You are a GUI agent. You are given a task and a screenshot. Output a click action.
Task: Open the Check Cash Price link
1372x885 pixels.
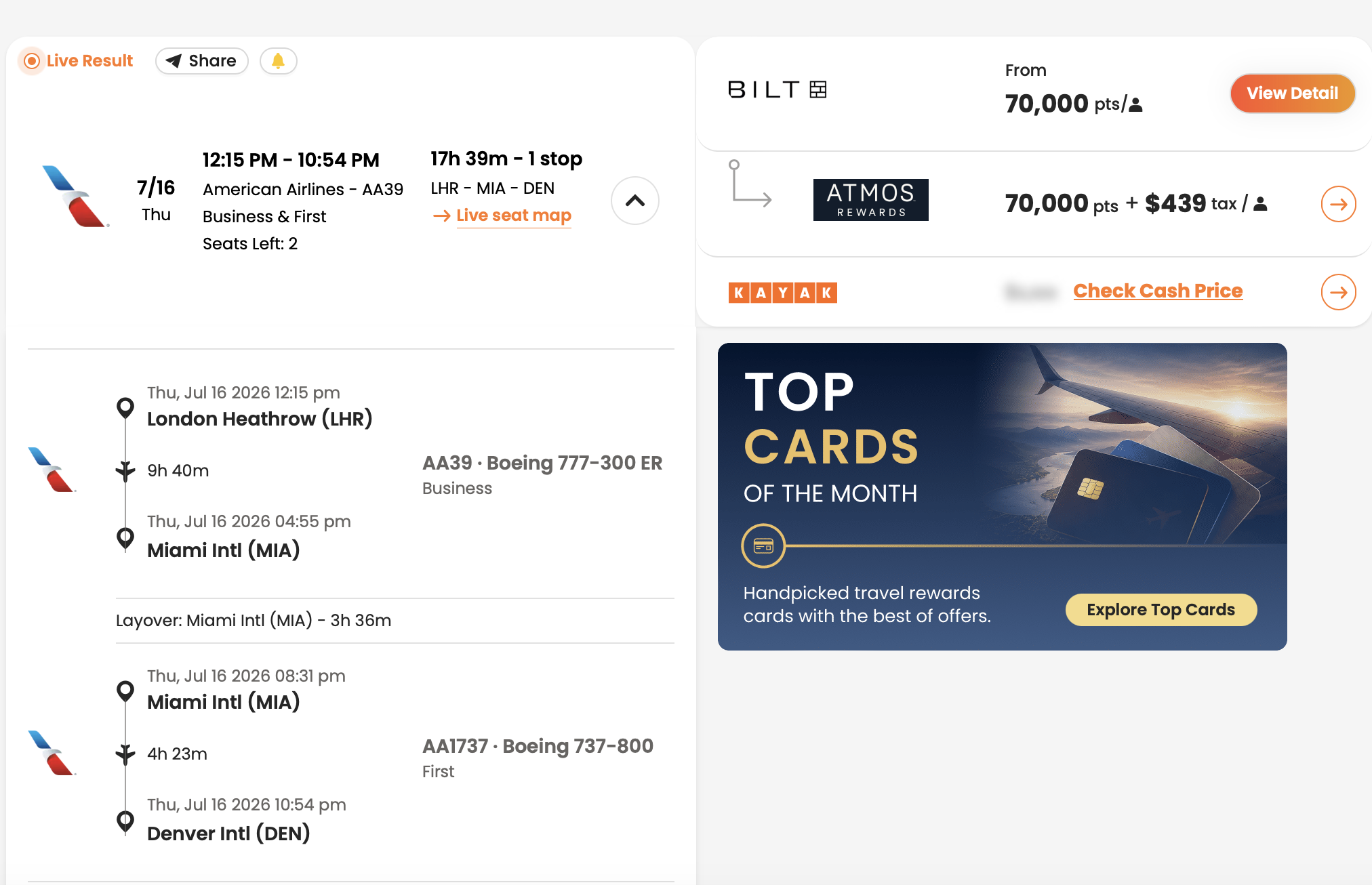tap(1158, 291)
